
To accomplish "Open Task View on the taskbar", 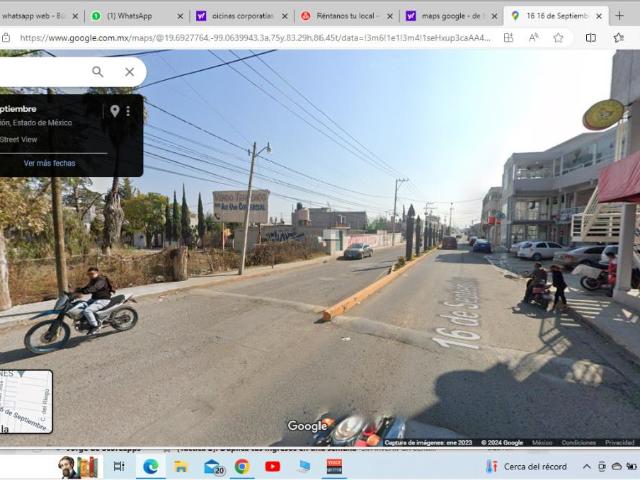I will click(119, 467).
